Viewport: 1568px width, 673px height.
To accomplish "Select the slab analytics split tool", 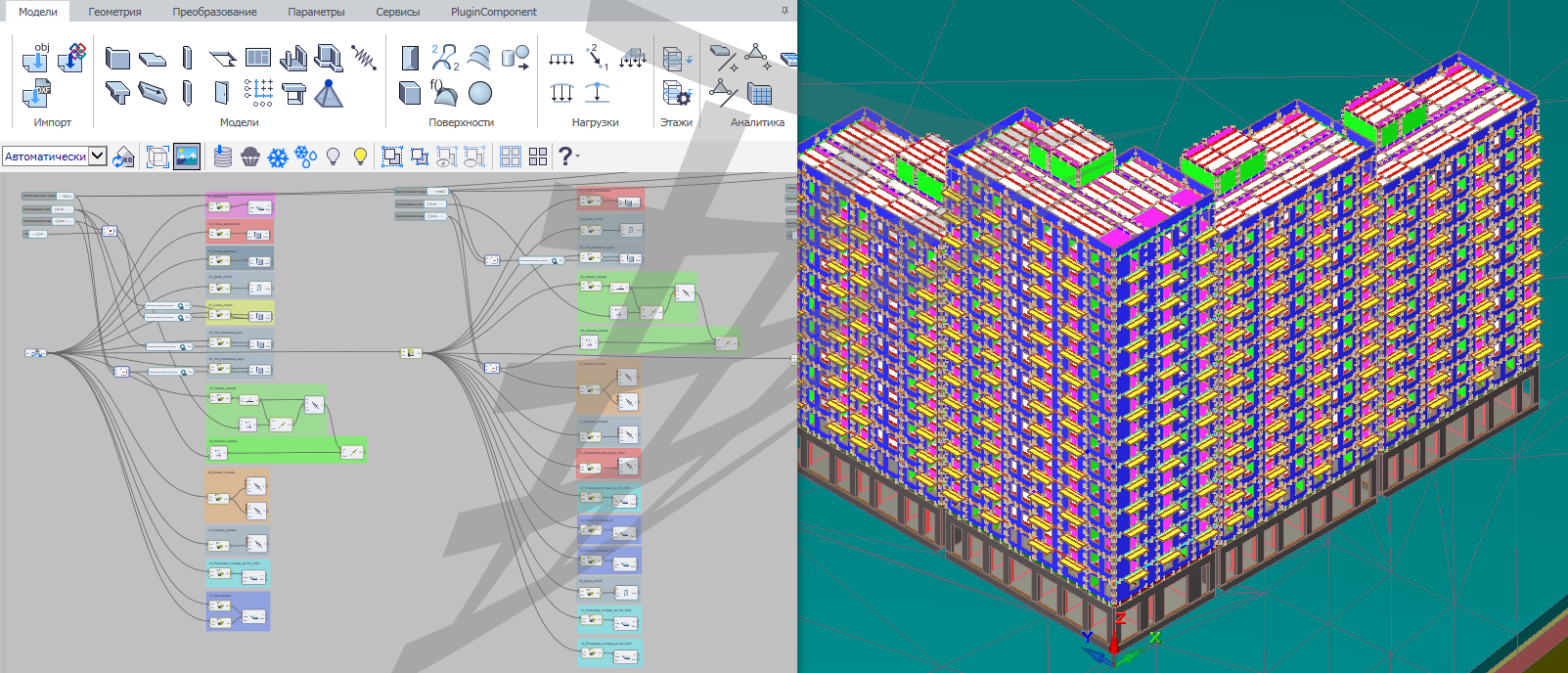I will click(x=722, y=58).
